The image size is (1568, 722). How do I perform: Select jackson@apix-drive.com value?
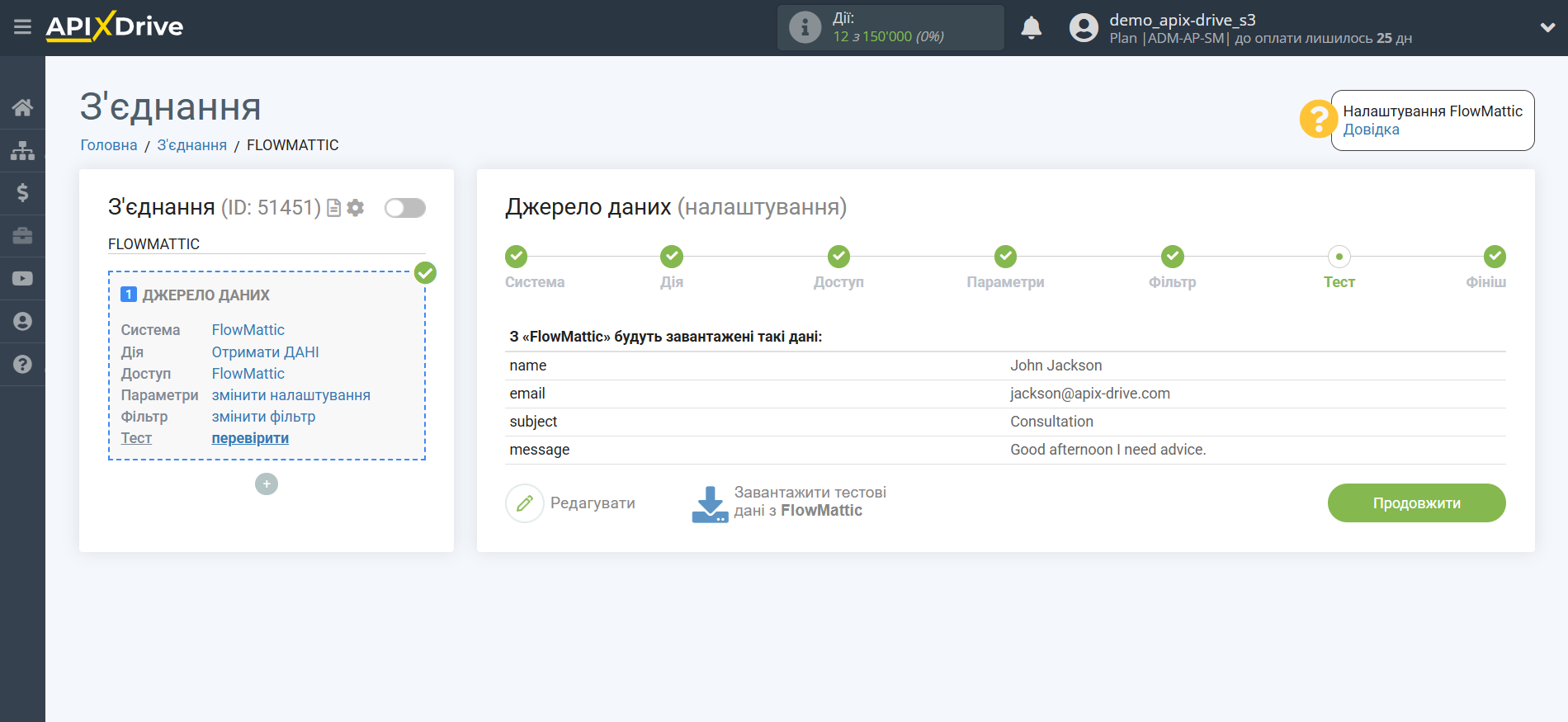click(x=1089, y=394)
